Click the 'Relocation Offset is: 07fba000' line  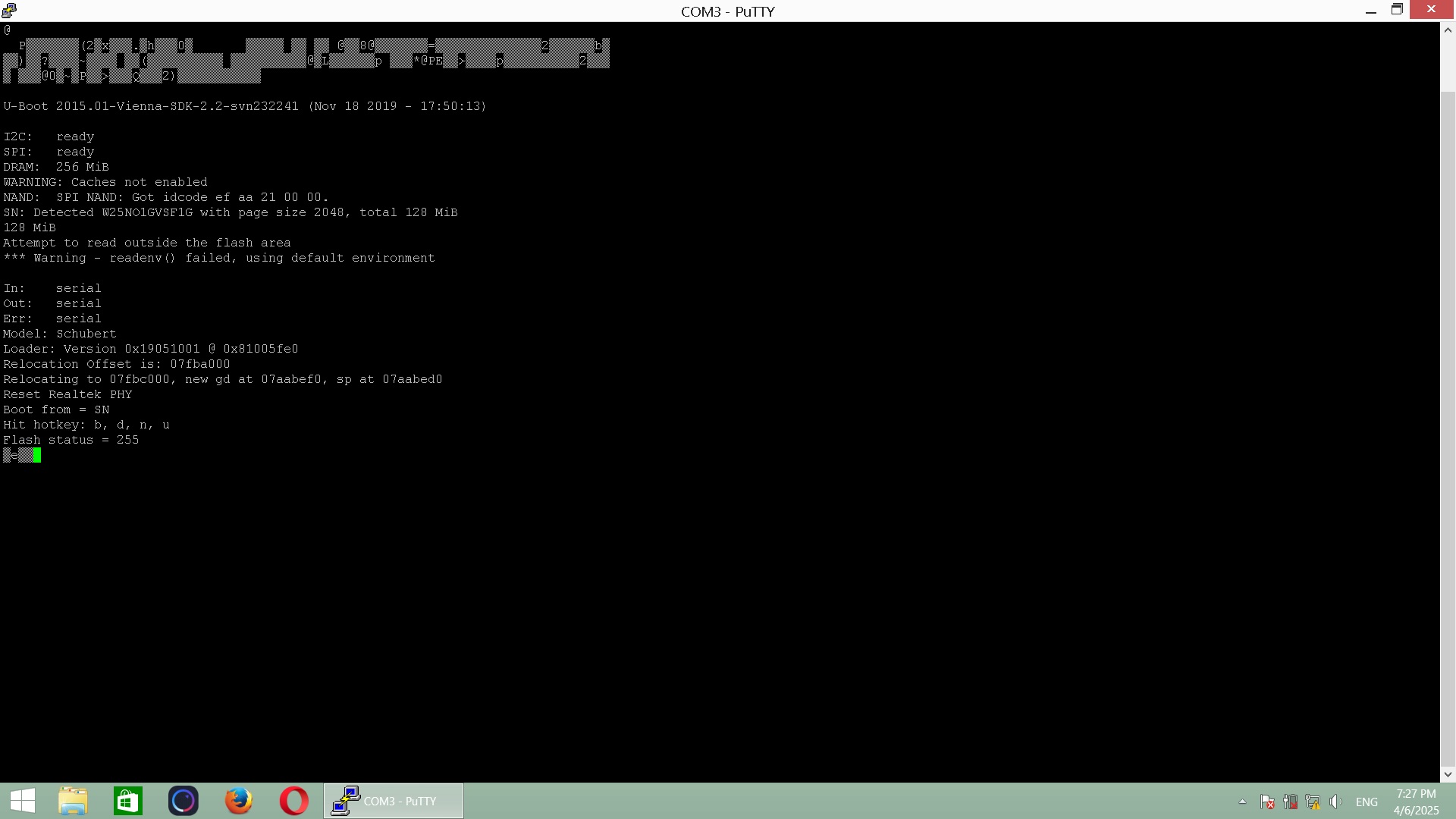coord(117,364)
